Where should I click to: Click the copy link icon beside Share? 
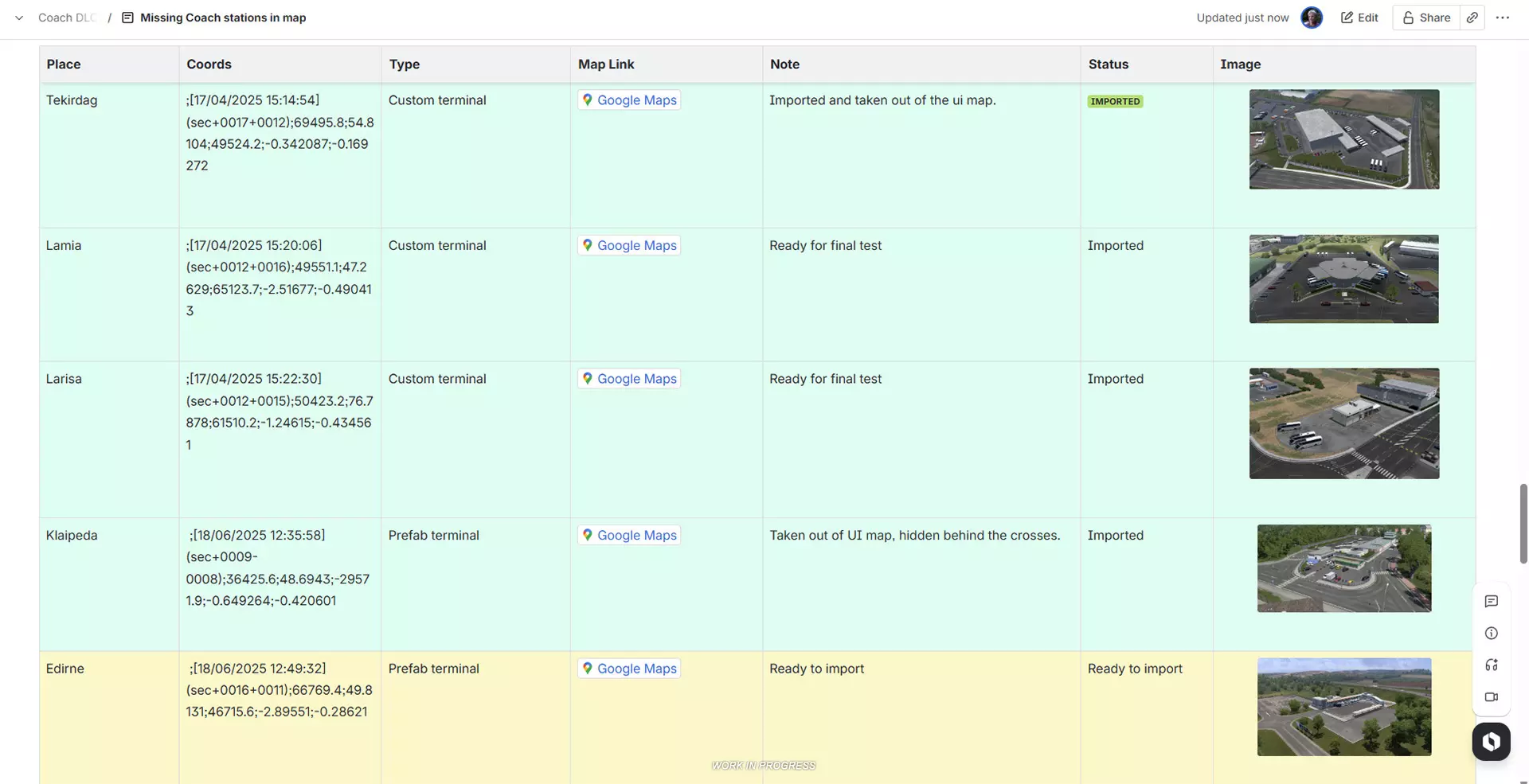[1472, 18]
